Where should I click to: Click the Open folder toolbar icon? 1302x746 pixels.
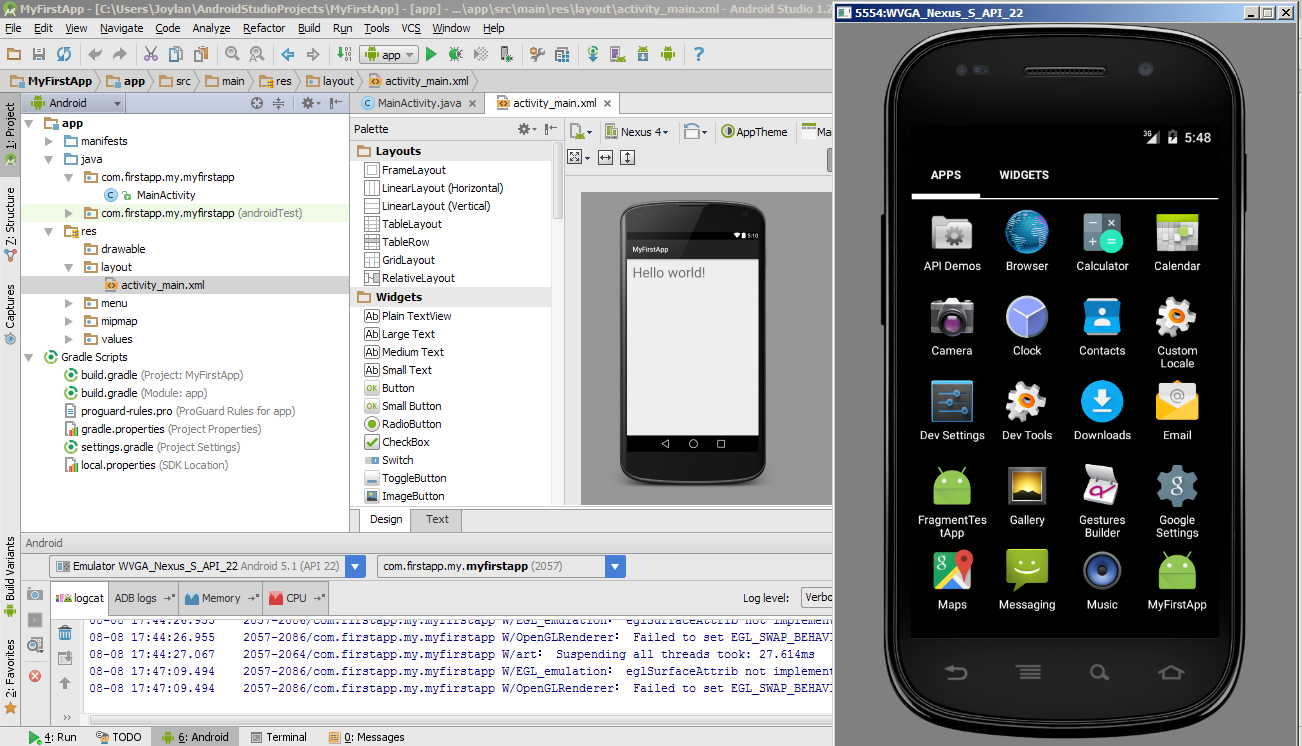coord(14,54)
